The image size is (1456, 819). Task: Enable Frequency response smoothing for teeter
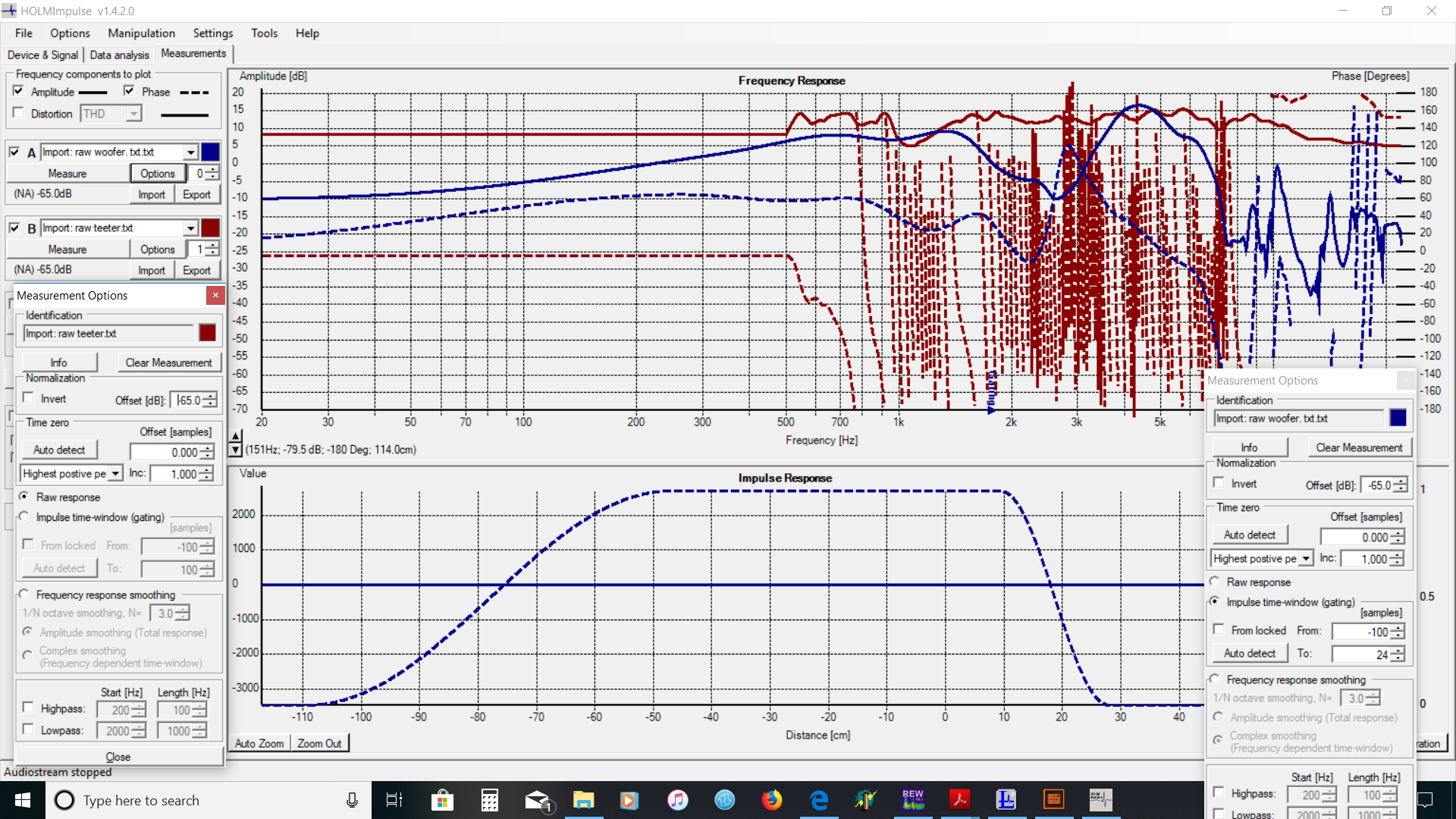click(24, 595)
